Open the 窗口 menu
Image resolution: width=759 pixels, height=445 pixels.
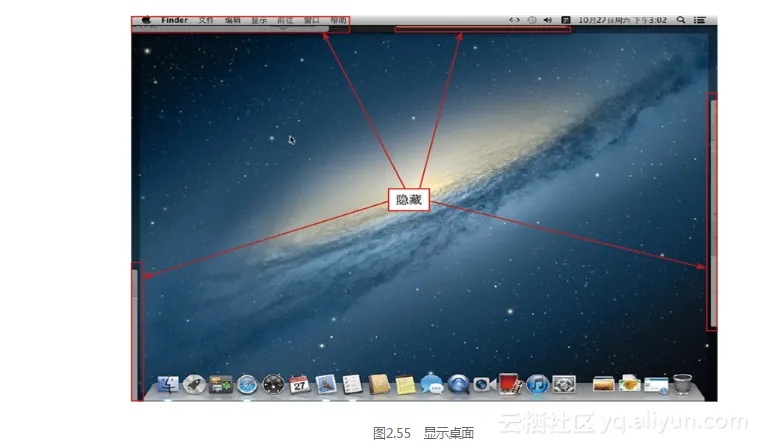coord(312,20)
